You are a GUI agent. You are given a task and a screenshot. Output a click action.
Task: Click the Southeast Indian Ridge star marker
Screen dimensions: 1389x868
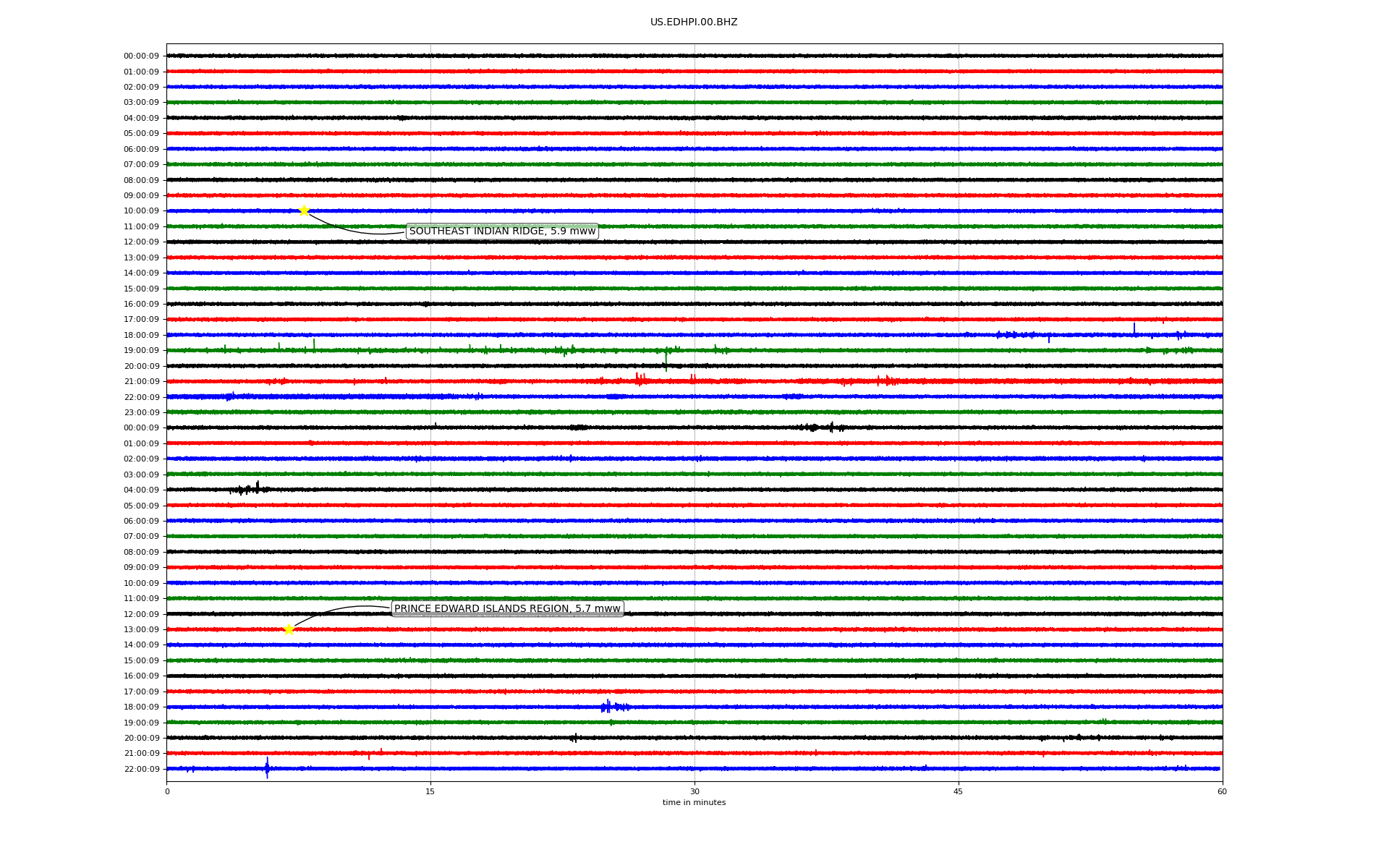tap(304, 210)
